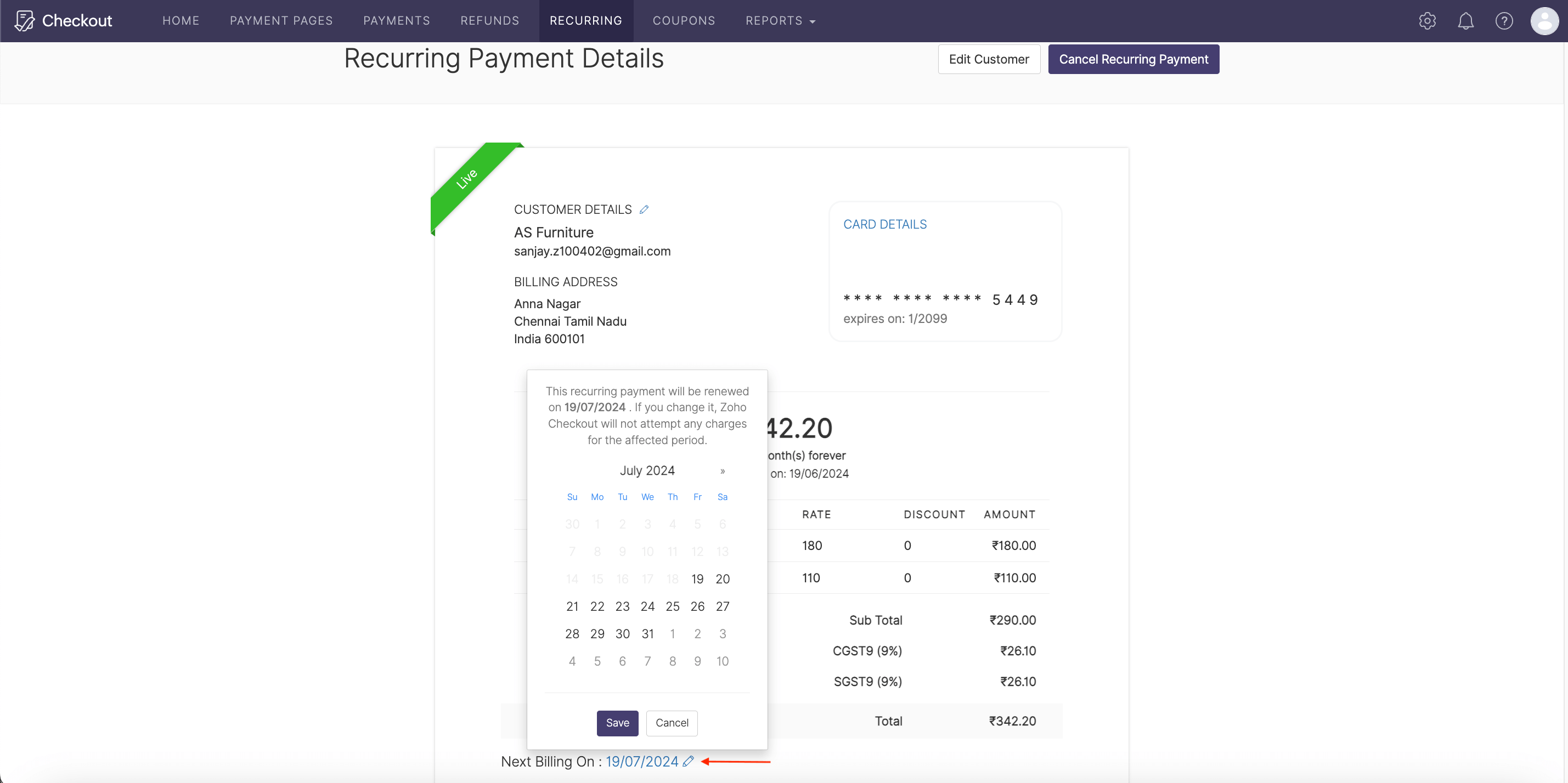1568x783 pixels.
Task: Cancel the date picker changes
Action: point(672,723)
